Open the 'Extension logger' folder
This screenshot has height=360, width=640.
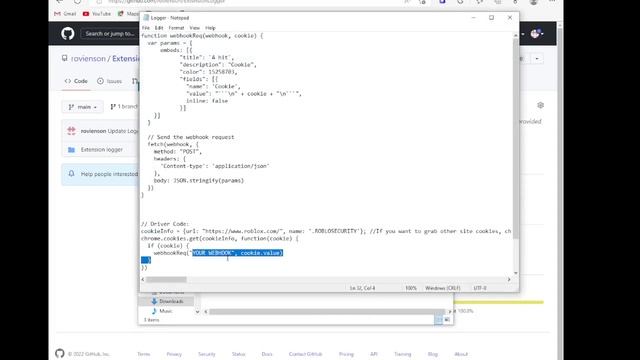[x=102, y=150]
